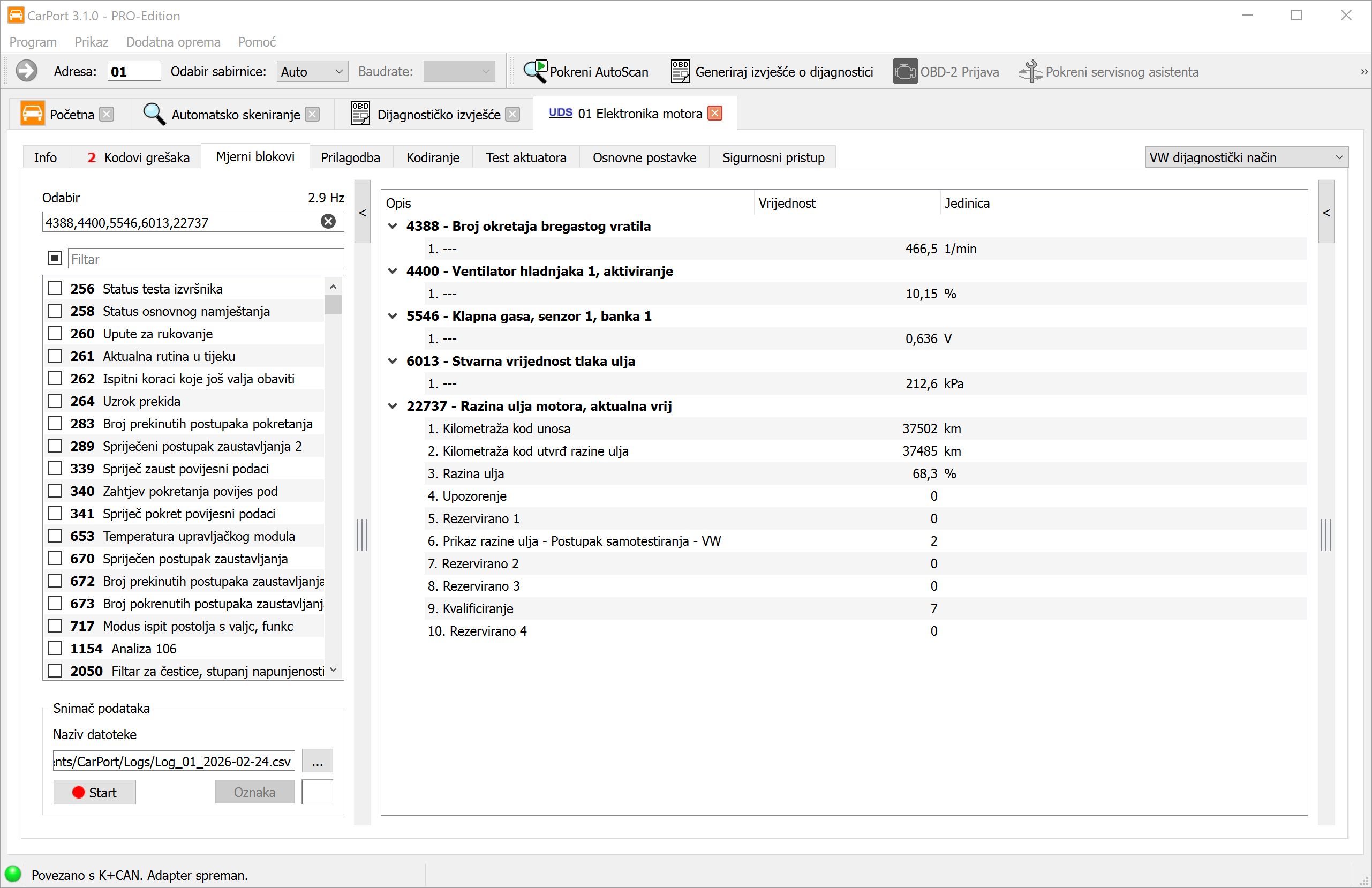The image size is (1372, 888).
Task: Click the browse file button
Action: 317,761
